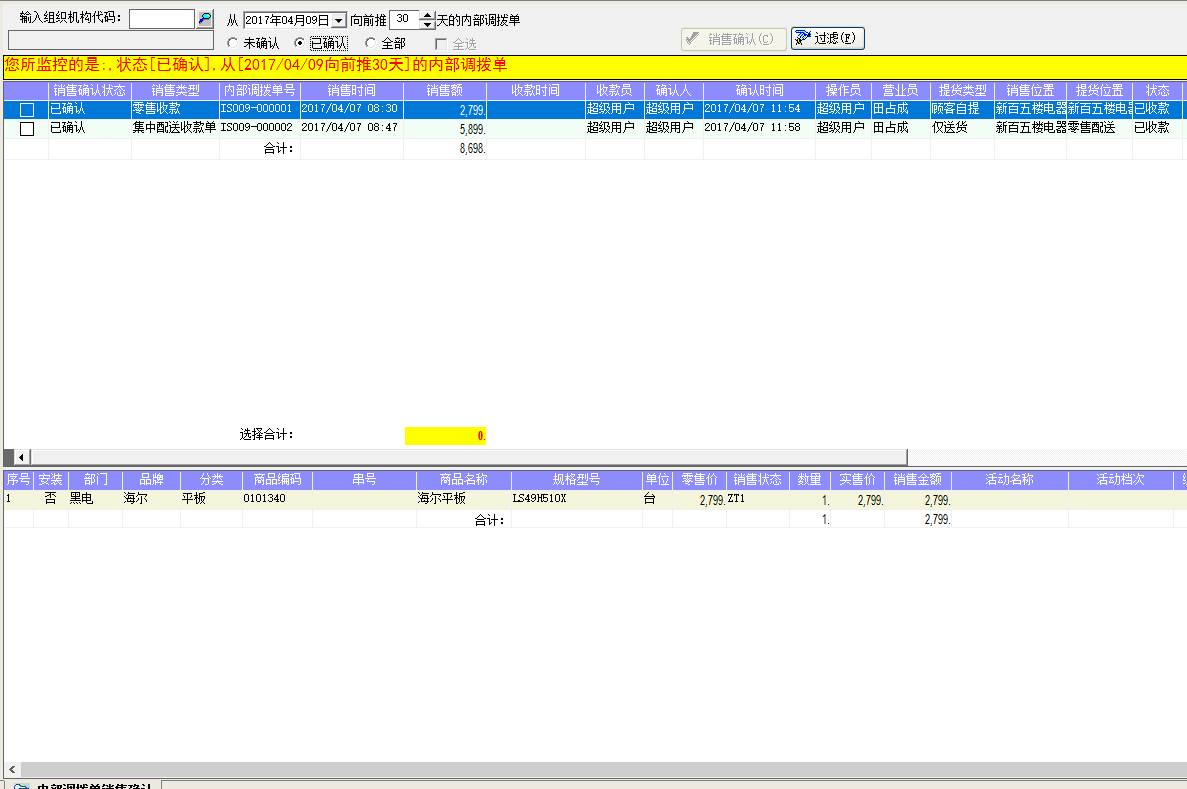Check the box for order IS009-000001
Screen dimensions: 1187x789
point(26,110)
